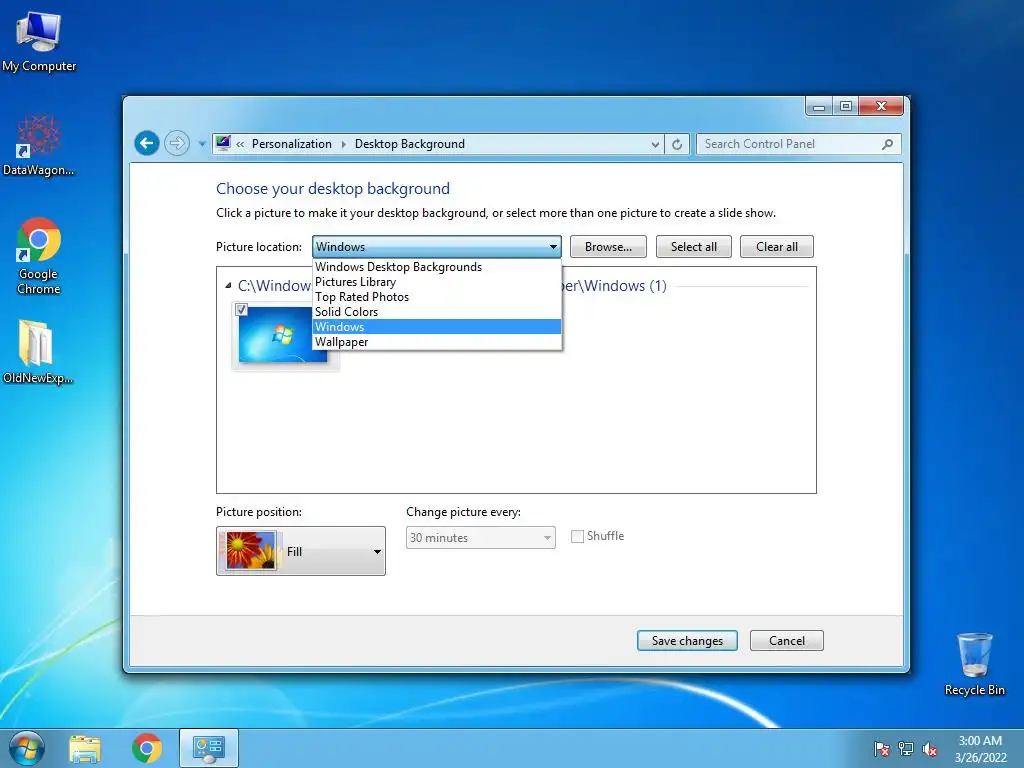Open the Recycle Bin
1024x768 pixels.
point(974,664)
